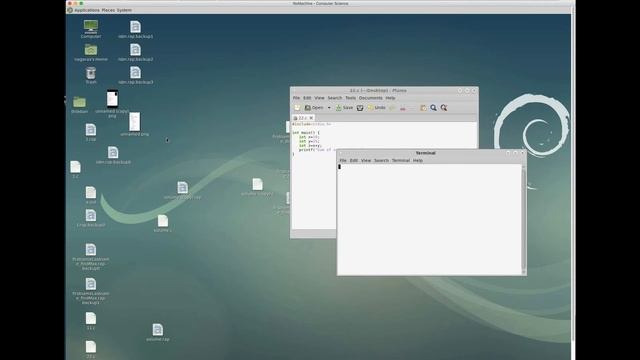Select the ndm.rap.backup1 file icon

coord(135,27)
